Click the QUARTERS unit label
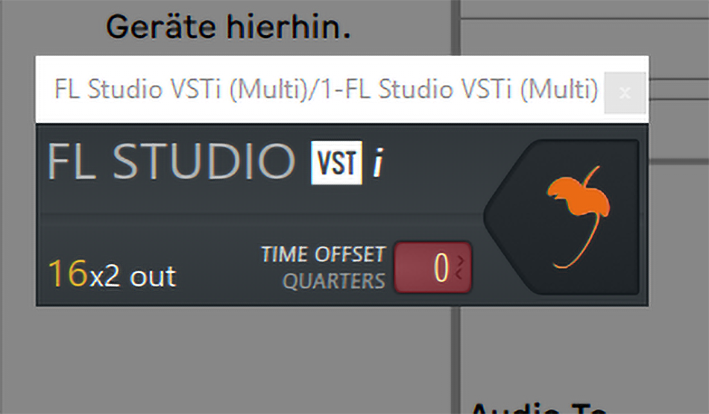 click(334, 282)
